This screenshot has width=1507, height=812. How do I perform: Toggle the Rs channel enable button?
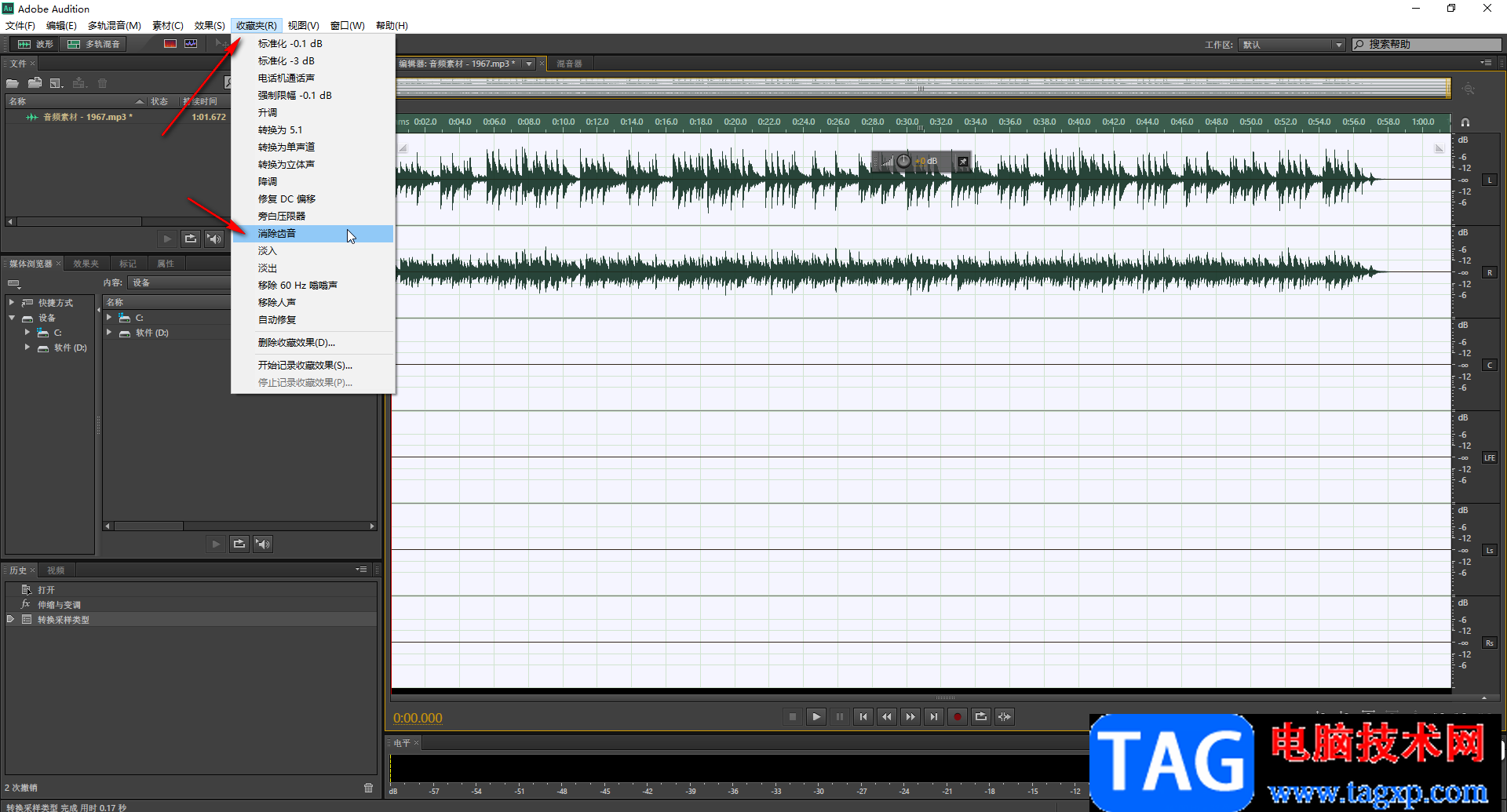[1489, 643]
